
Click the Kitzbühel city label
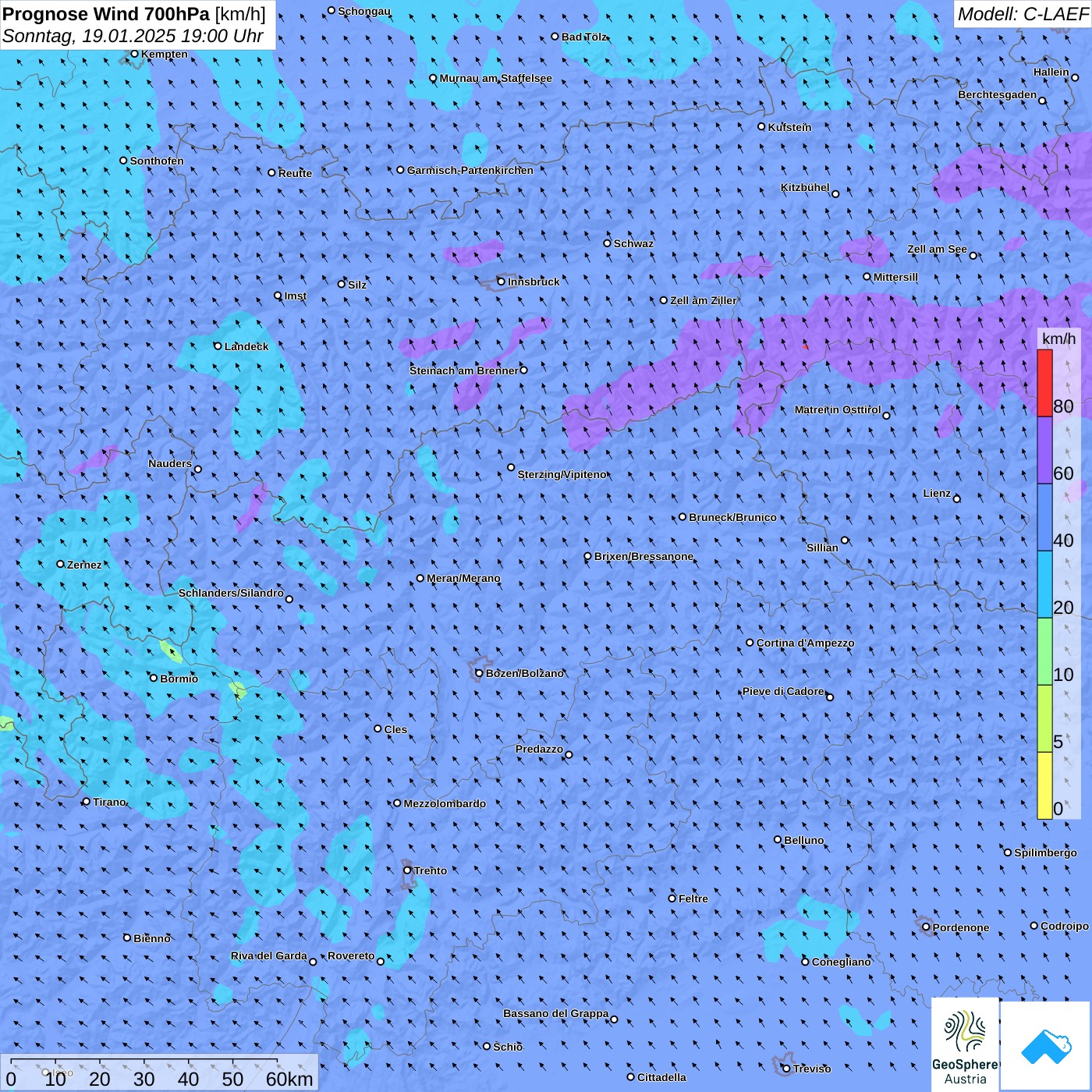click(x=805, y=187)
